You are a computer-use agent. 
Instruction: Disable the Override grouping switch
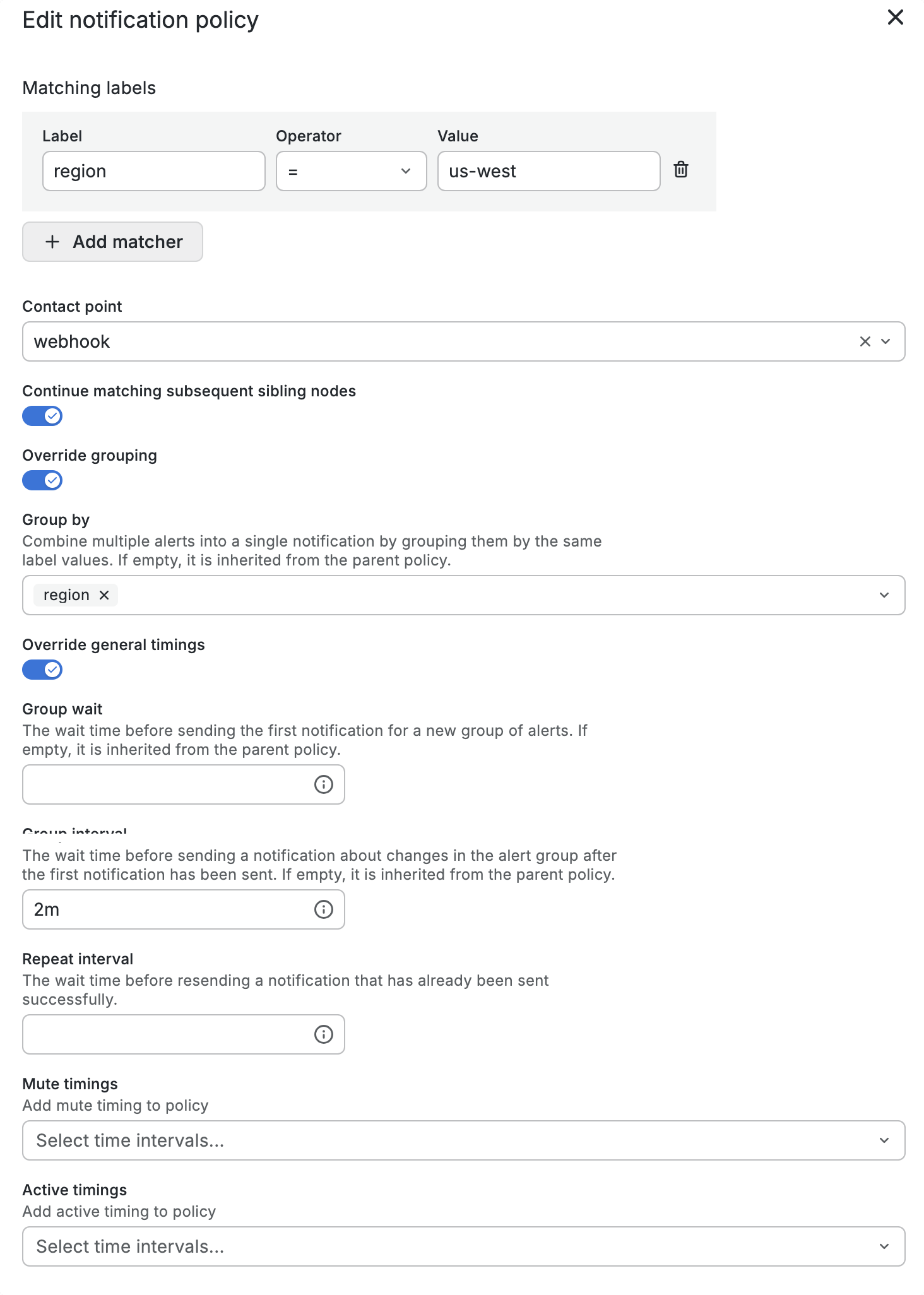pos(42,480)
